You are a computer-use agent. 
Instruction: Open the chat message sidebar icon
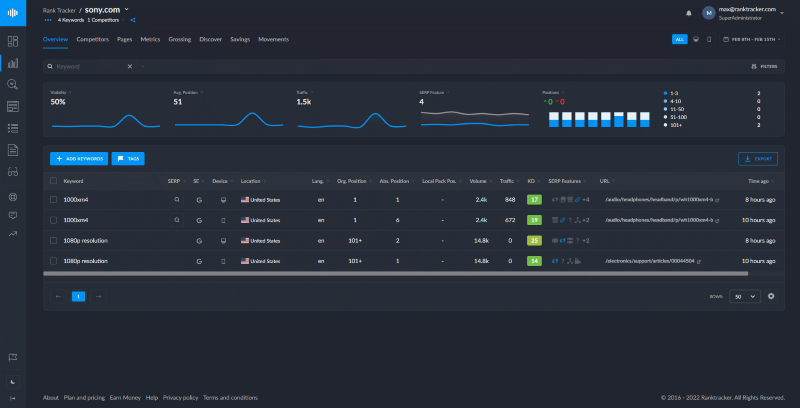coord(13,215)
